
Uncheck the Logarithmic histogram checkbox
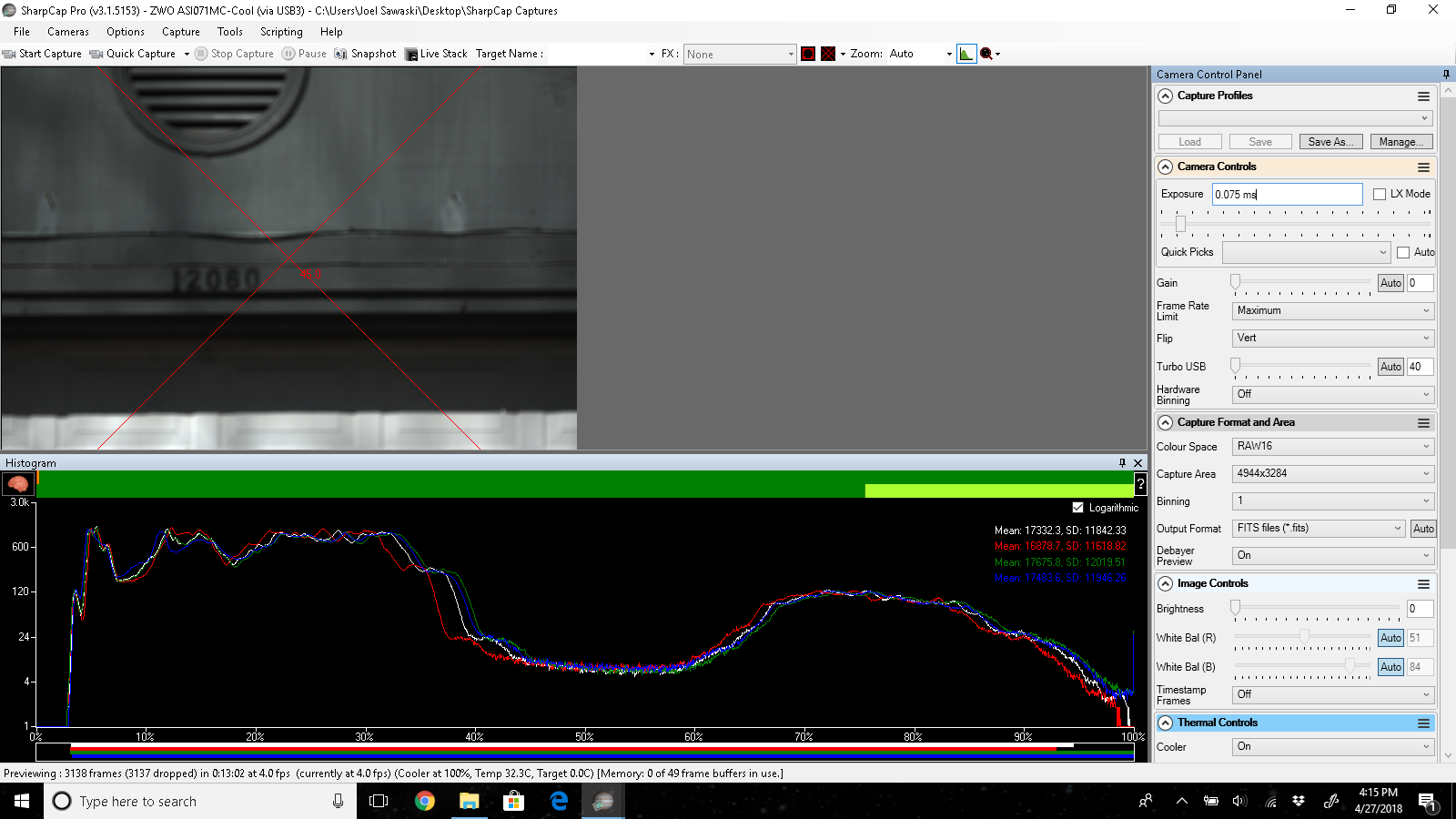pos(1078,508)
